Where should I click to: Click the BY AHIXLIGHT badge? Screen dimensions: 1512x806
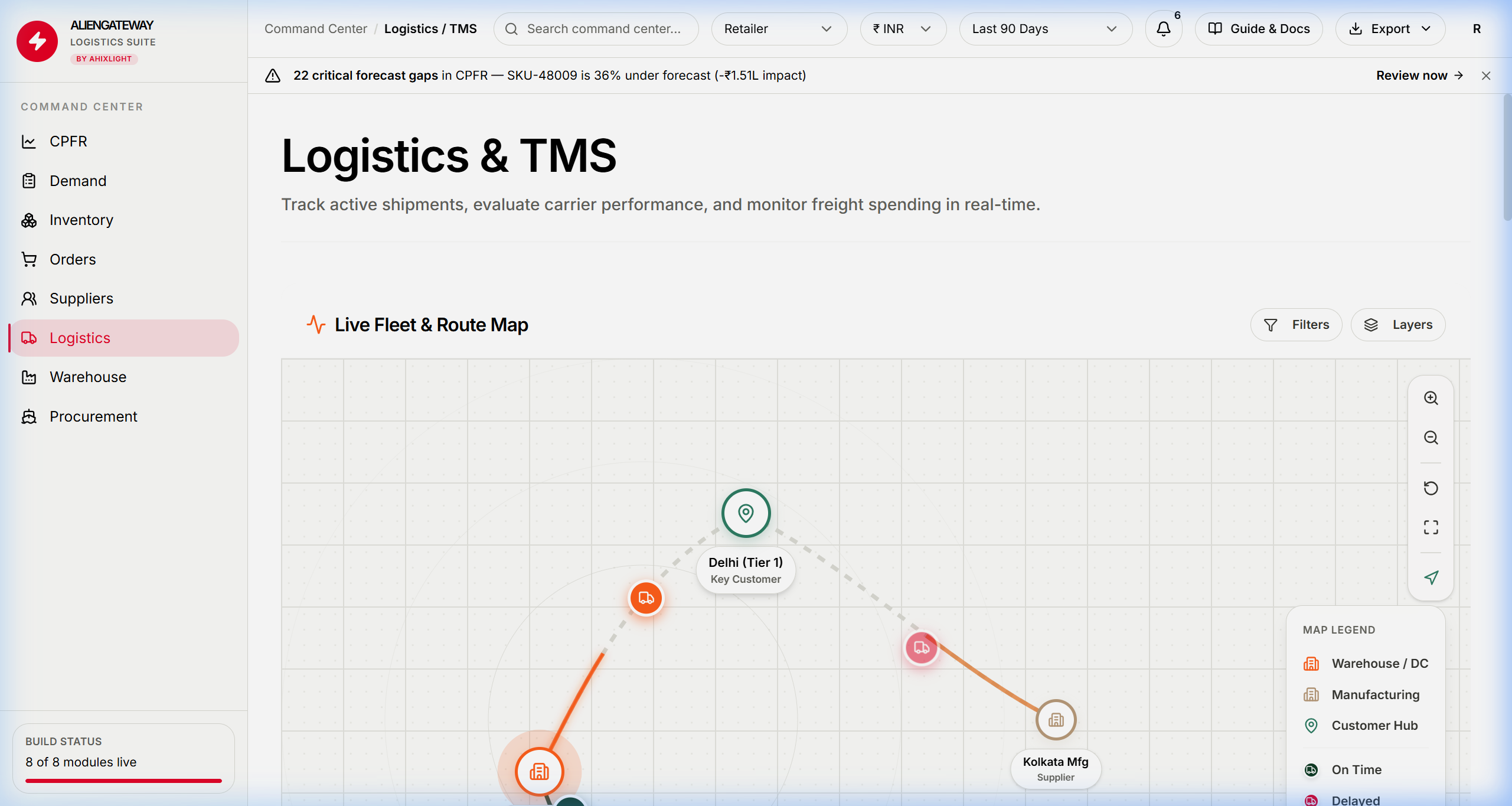[104, 59]
